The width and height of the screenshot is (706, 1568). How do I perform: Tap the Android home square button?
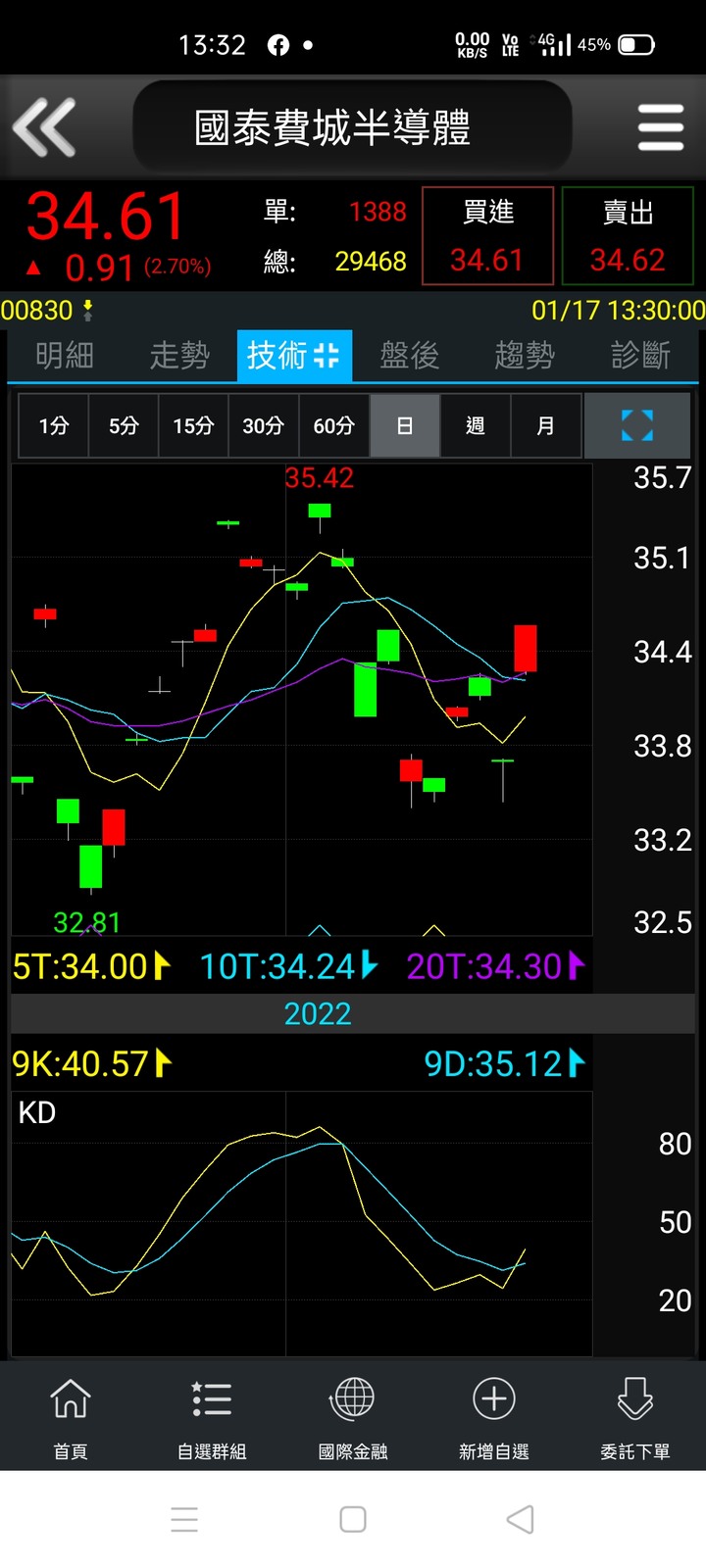pyautogui.click(x=353, y=1520)
